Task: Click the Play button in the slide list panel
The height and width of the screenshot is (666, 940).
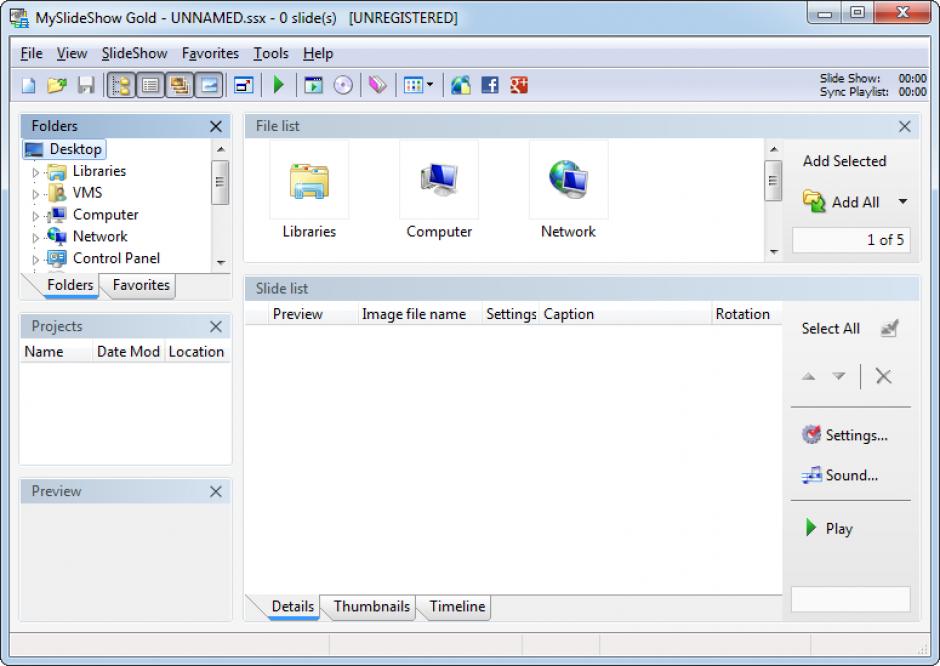Action: pos(828,529)
